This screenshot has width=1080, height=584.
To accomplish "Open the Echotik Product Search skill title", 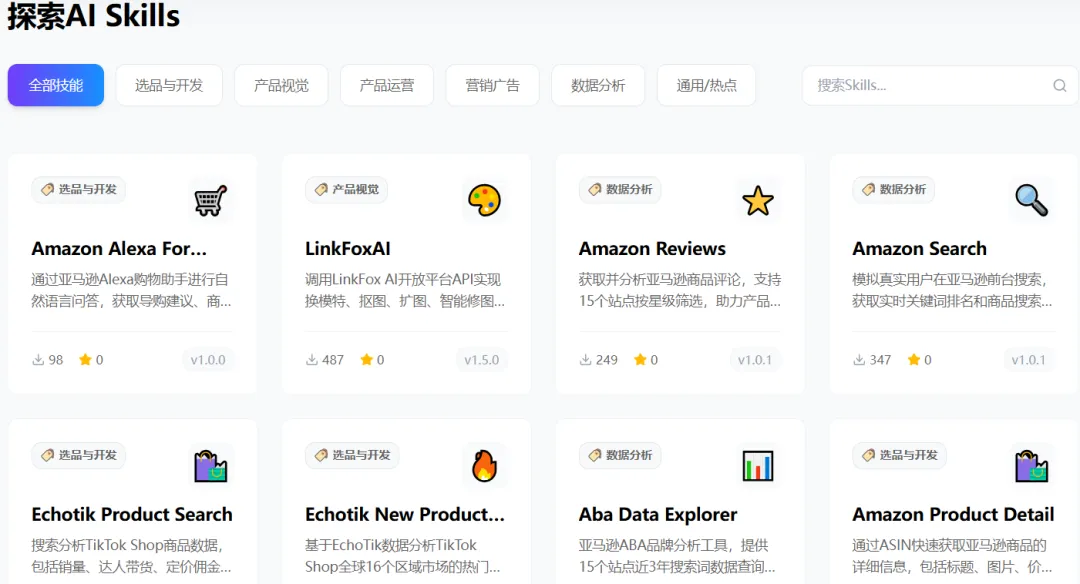I will [x=132, y=514].
